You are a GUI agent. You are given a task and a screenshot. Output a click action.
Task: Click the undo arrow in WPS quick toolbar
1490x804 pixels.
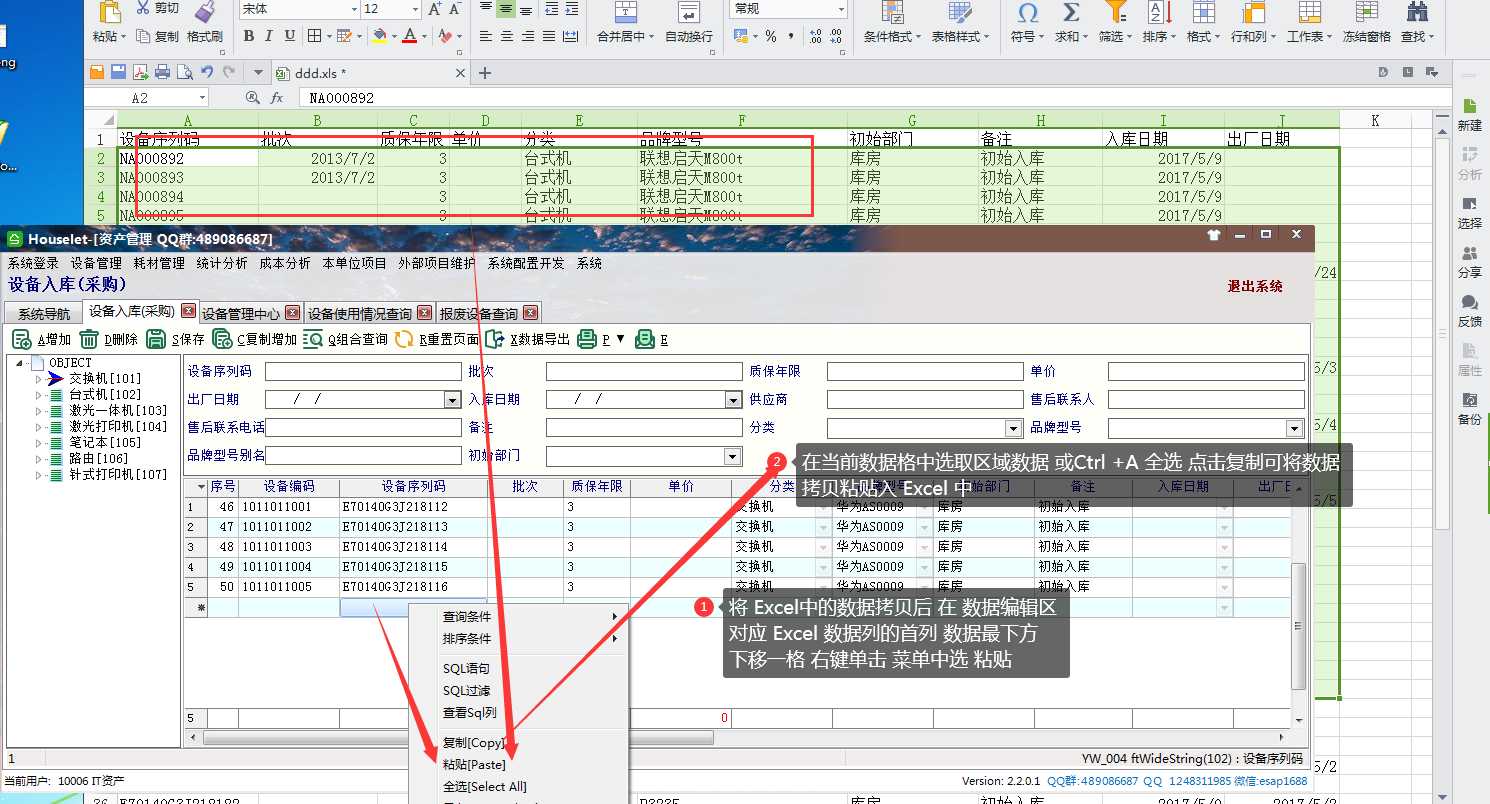tap(207, 72)
